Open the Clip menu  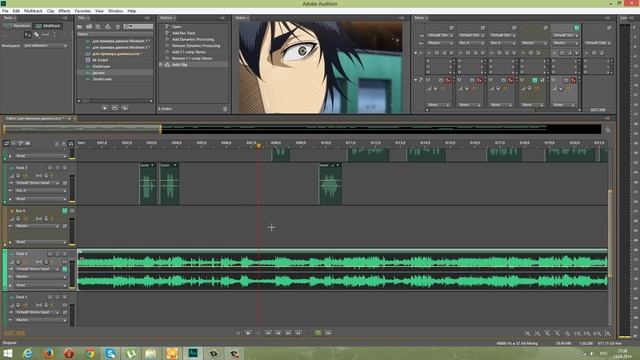tap(50, 11)
